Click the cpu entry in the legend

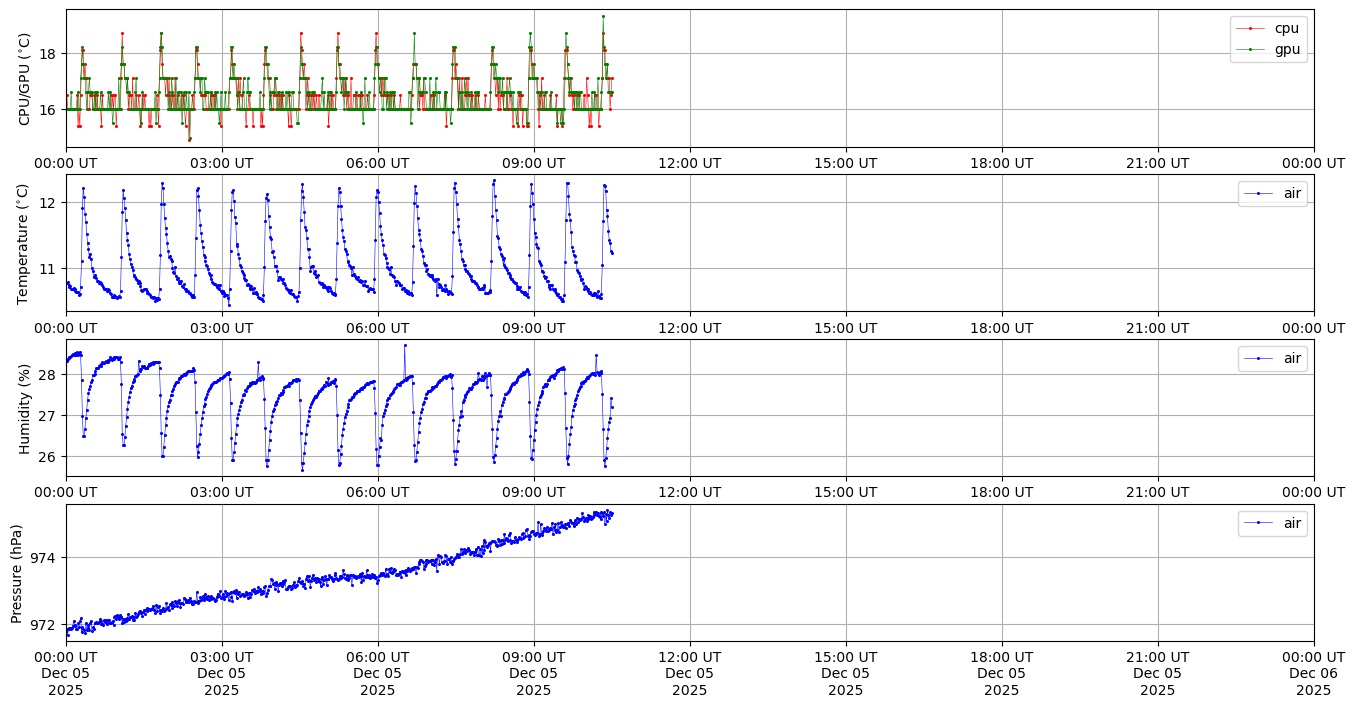[x=1286, y=28]
